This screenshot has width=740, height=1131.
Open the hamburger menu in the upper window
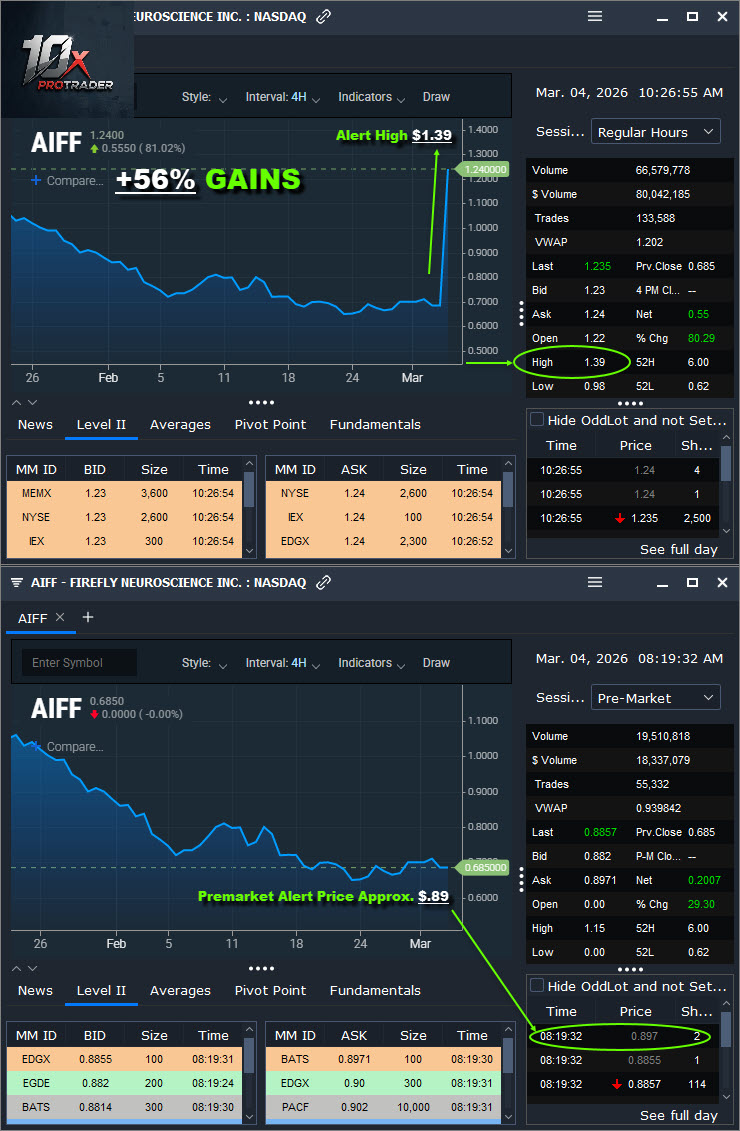click(x=595, y=16)
